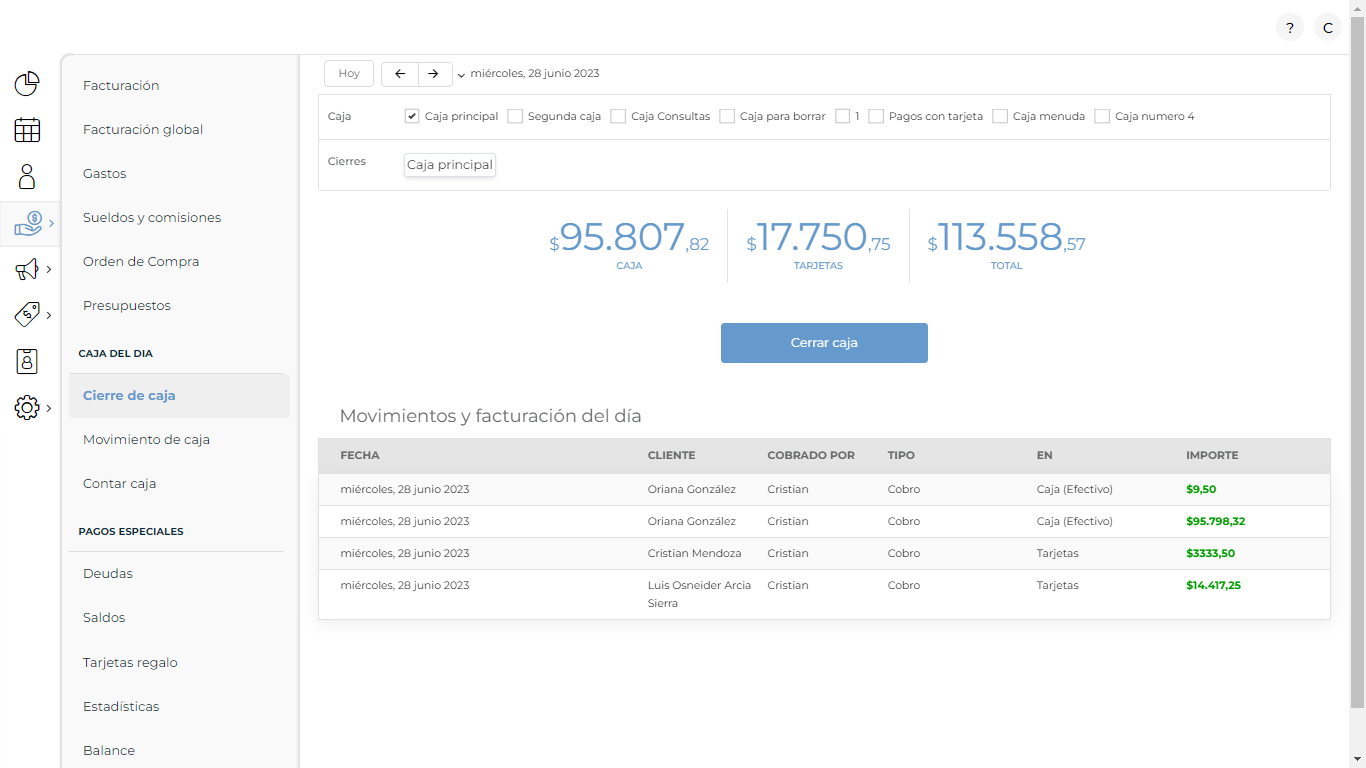Check the Caja menuda checkbox
This screenshot has height=768, width=1366.
(x=1000, y=116)
